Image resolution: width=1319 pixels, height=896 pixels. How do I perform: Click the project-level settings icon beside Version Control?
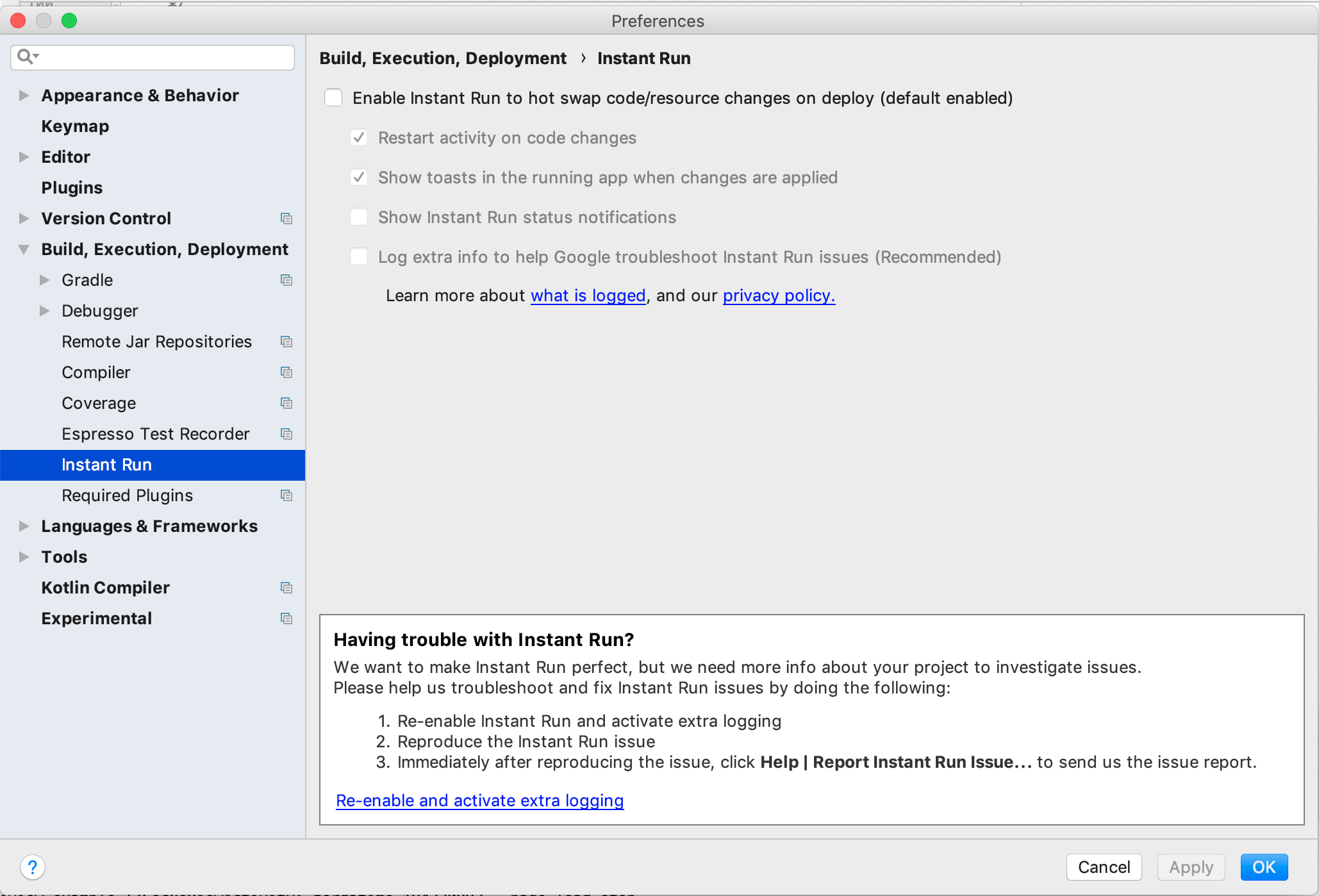click(x=286, y=219)
